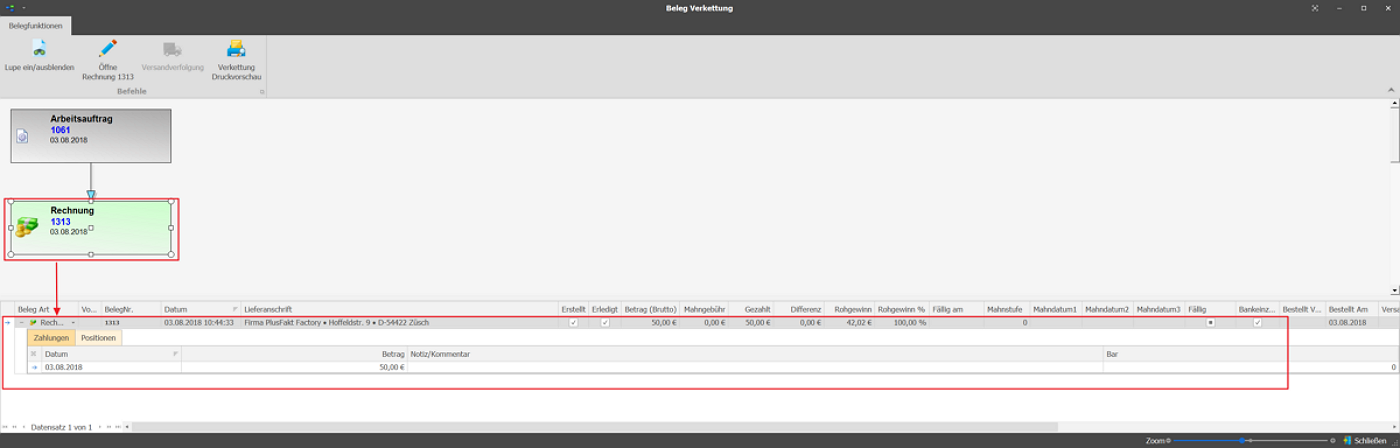The width and height of the screenshot is (1400, 448).
Task: Open ribbon display options icon in title bar
Action: [x=1315, y=8]
